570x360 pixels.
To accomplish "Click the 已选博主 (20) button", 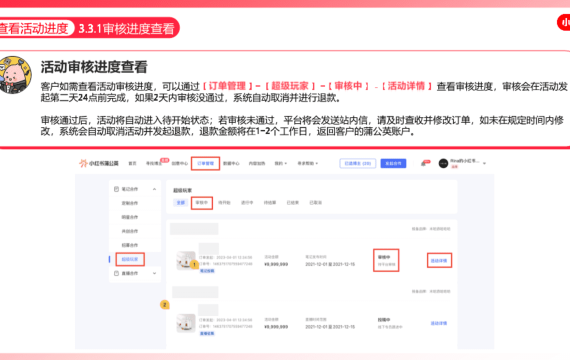I will tap(358, 164).
